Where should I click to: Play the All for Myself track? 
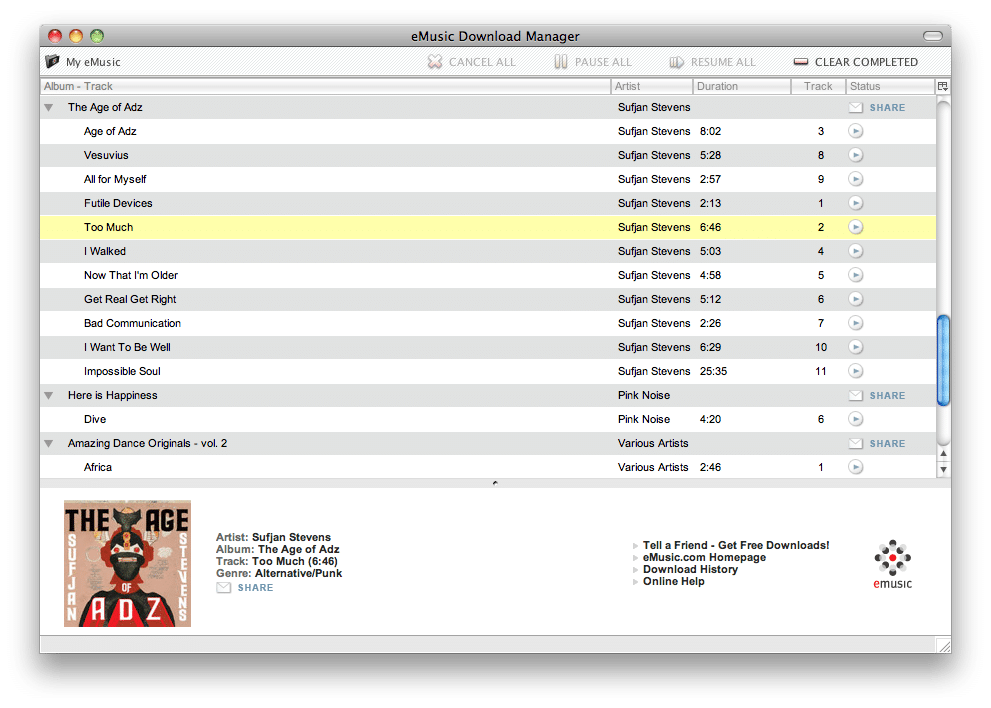click(856, 179)
